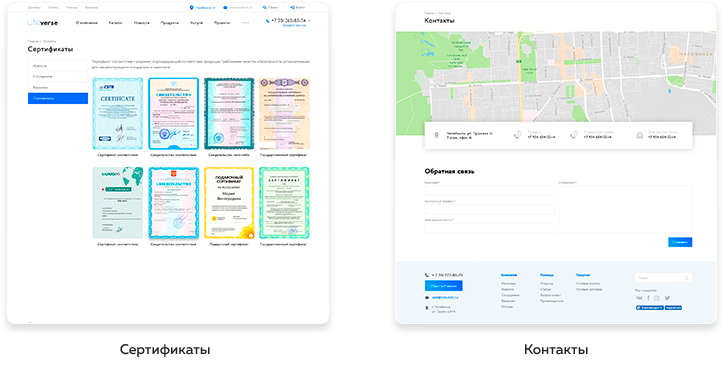Open the Twitter bird icon in footer

point(667,298)
